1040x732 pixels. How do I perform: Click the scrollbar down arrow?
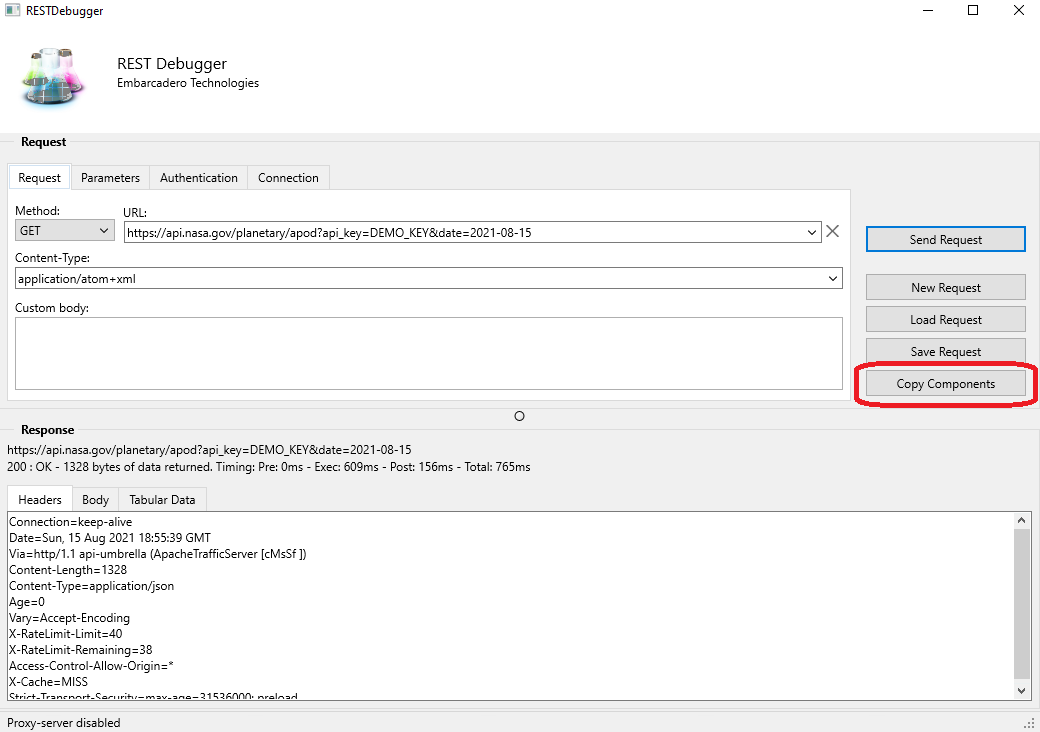click(1022, 690)
